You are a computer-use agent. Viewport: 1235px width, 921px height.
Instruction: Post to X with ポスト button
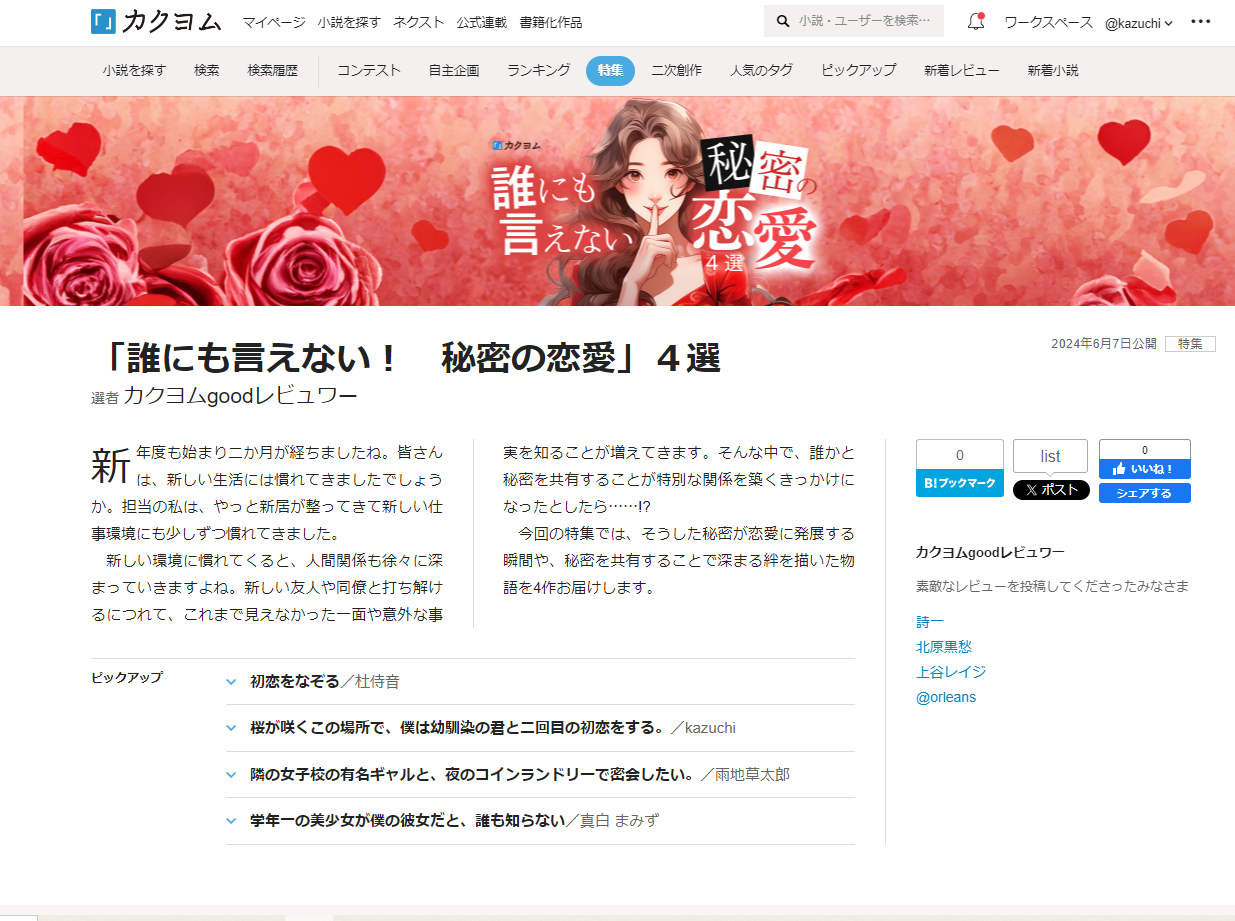[1050, 490]
